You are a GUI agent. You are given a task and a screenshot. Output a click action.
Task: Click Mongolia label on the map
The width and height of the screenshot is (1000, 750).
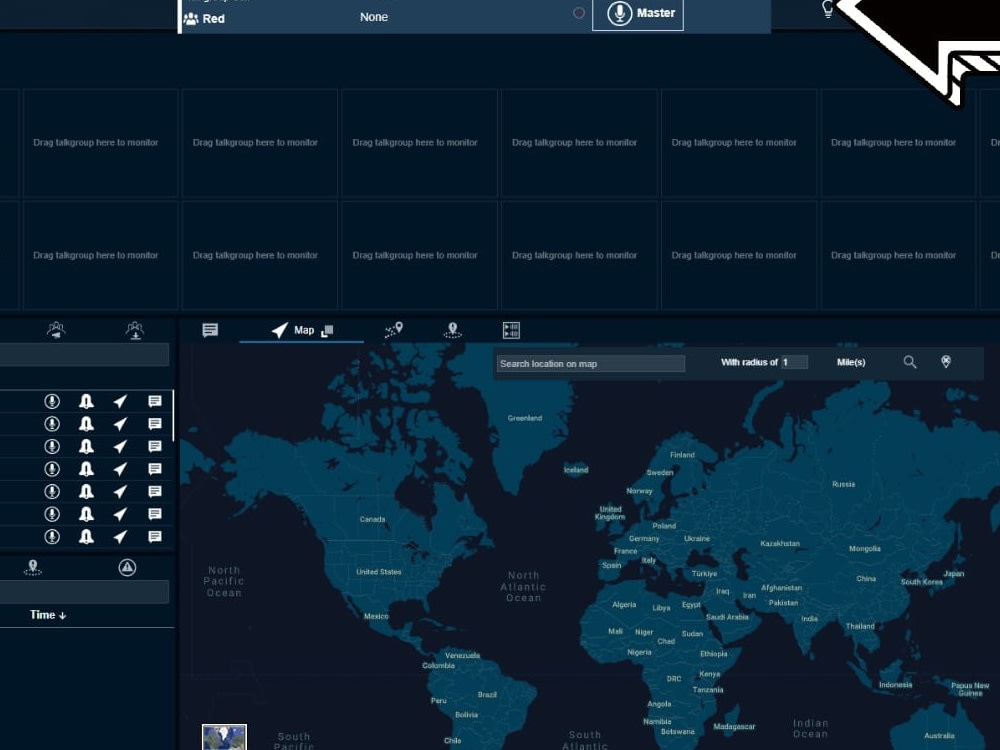coord(865,548)
